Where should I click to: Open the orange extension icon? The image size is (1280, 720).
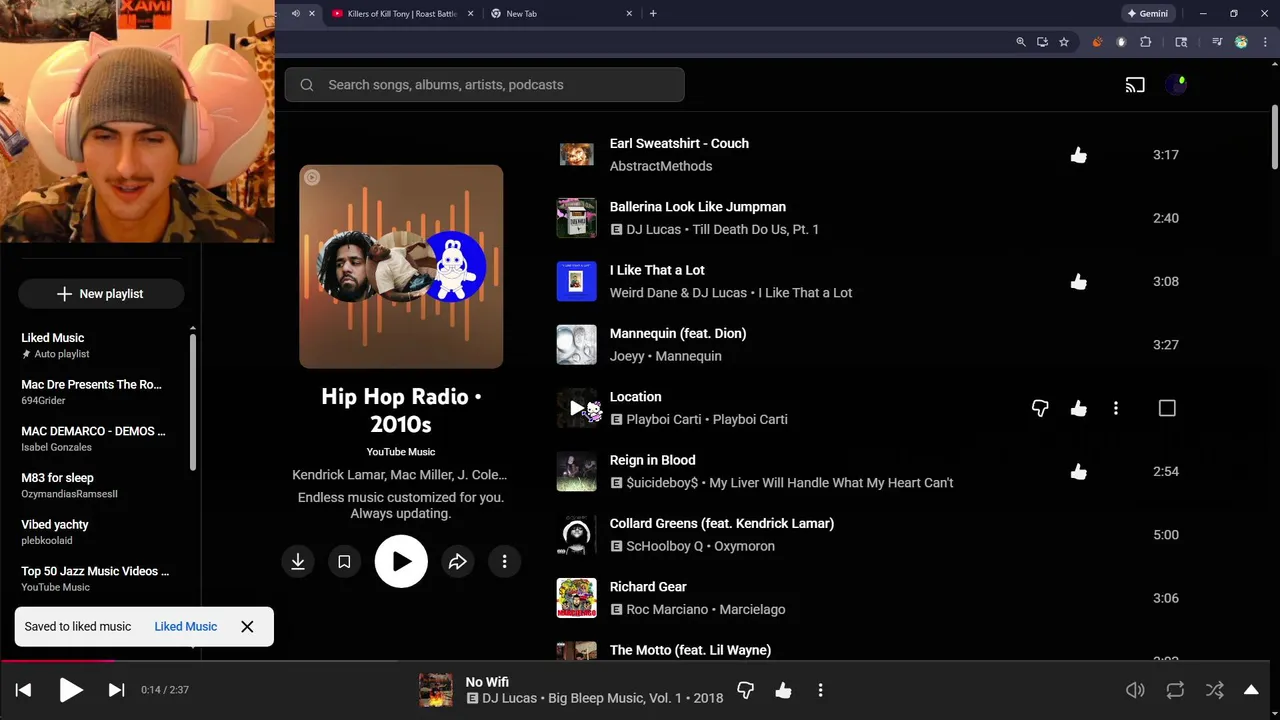[x=1097, y=42]
